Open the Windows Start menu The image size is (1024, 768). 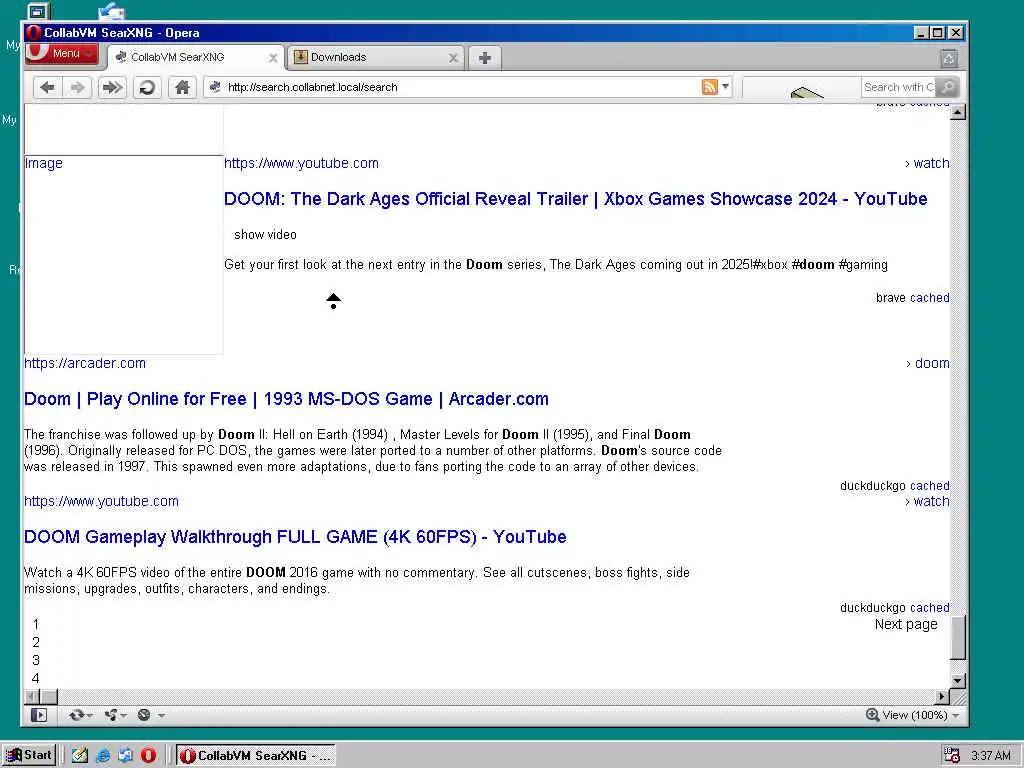pyautogui.click(x=29, y=755)
